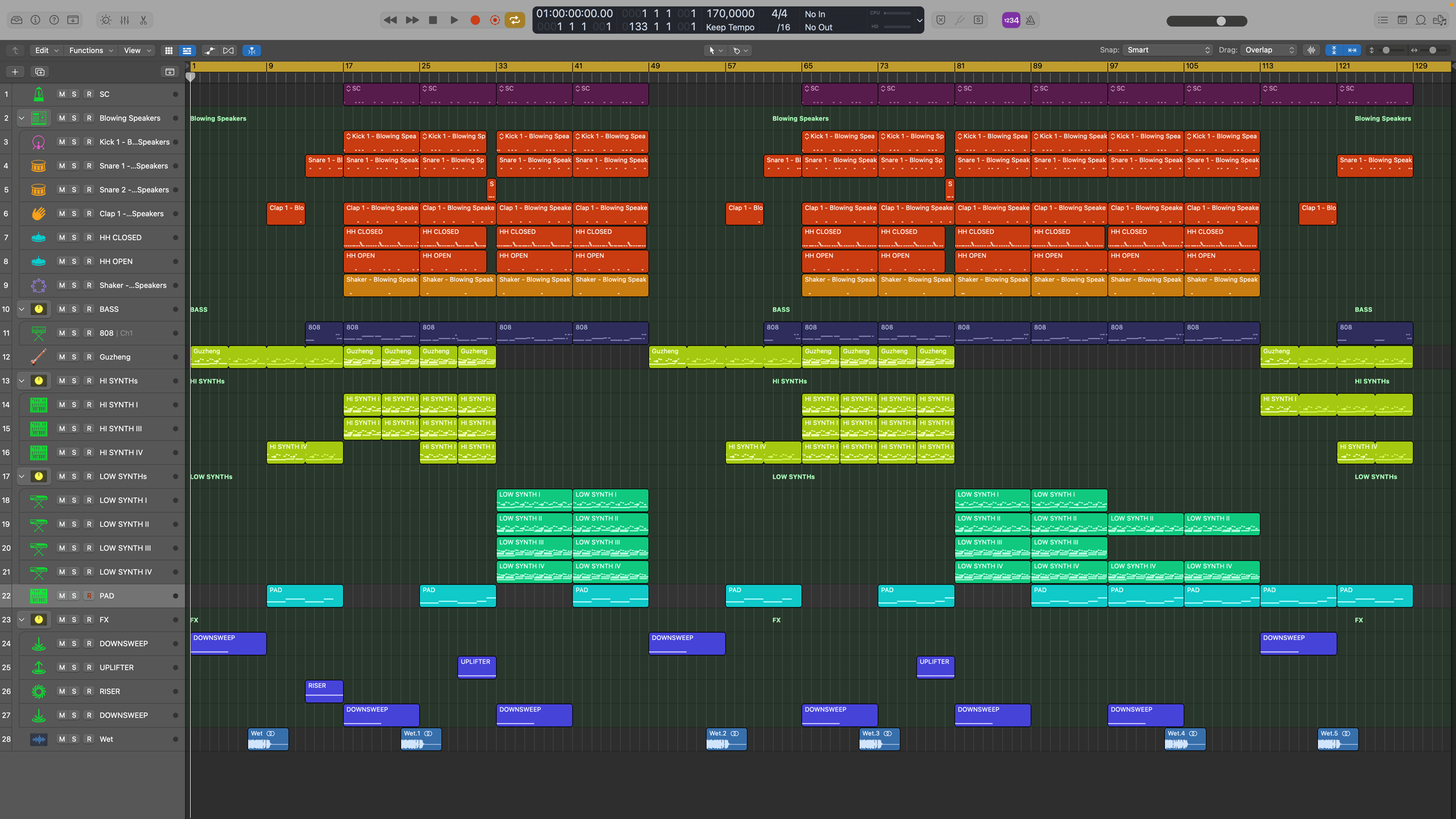Open the Edit menu
Screen dimensions: 1456x819
click(x=47, y=51)
